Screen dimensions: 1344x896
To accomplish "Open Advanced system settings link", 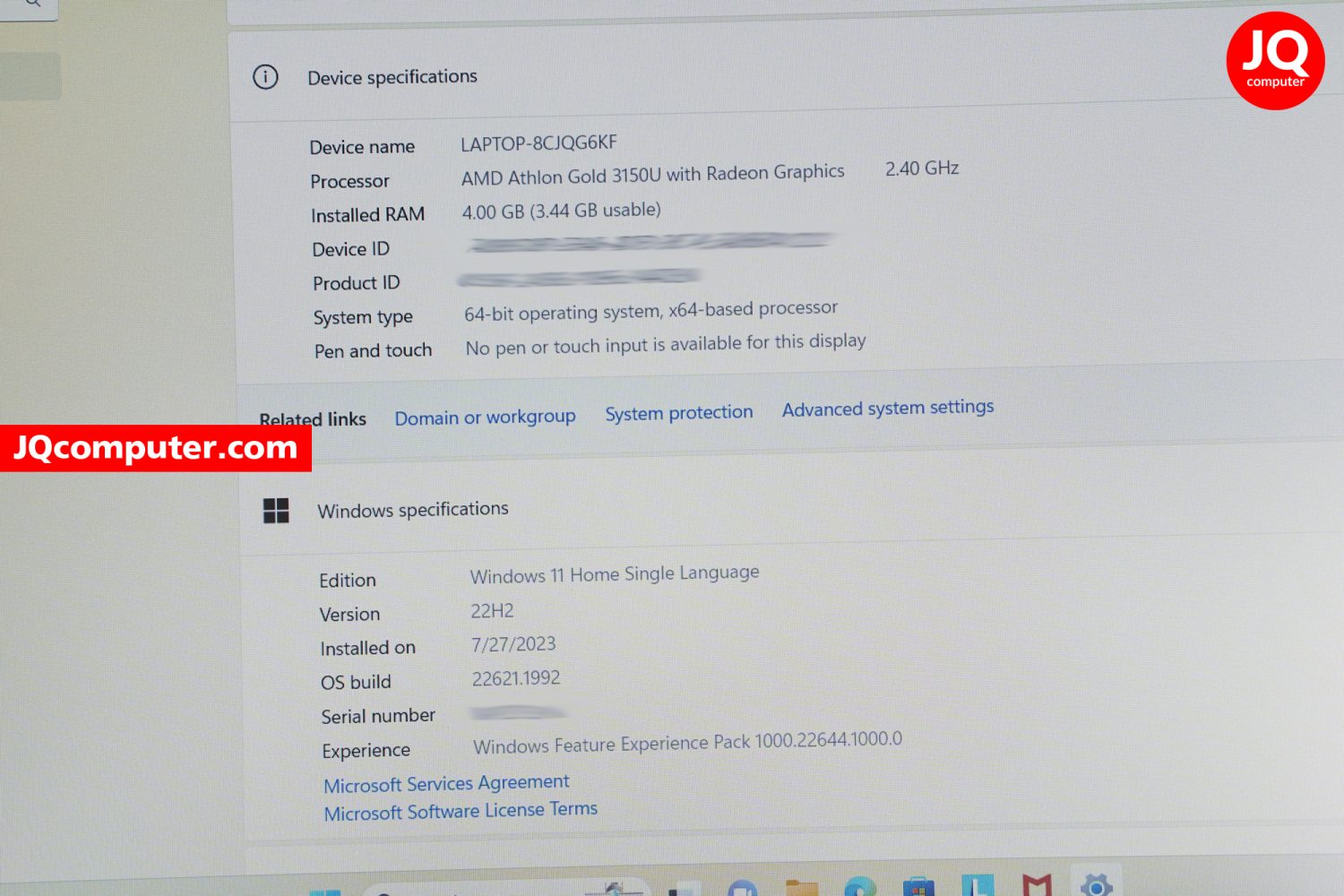I will [x=888, y=409].
